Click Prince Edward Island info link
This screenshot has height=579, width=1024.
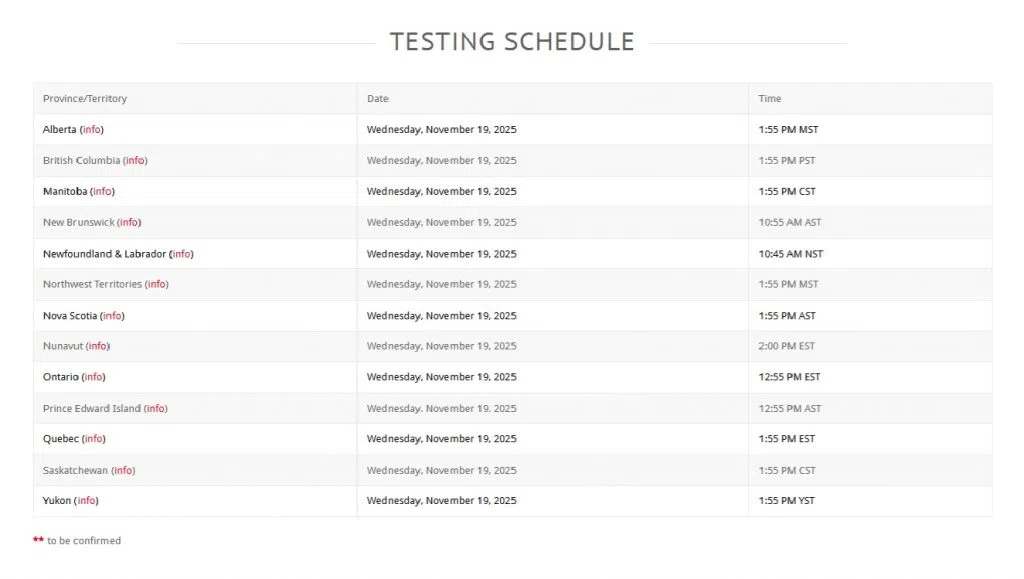155,409
